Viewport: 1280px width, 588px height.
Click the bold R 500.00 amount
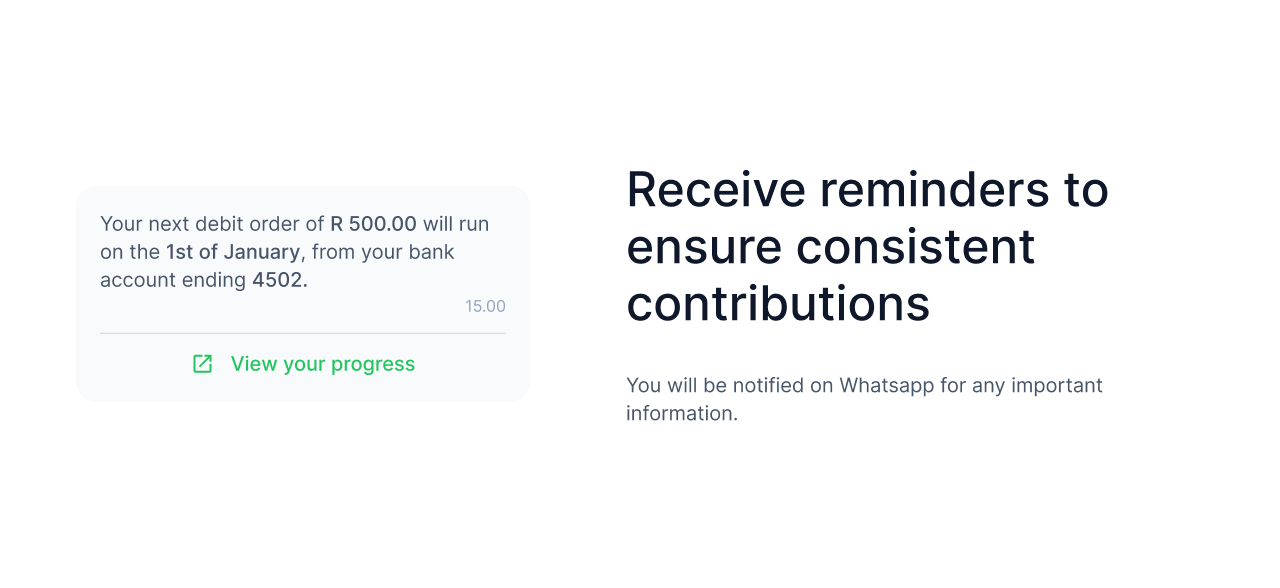[373, 224]
